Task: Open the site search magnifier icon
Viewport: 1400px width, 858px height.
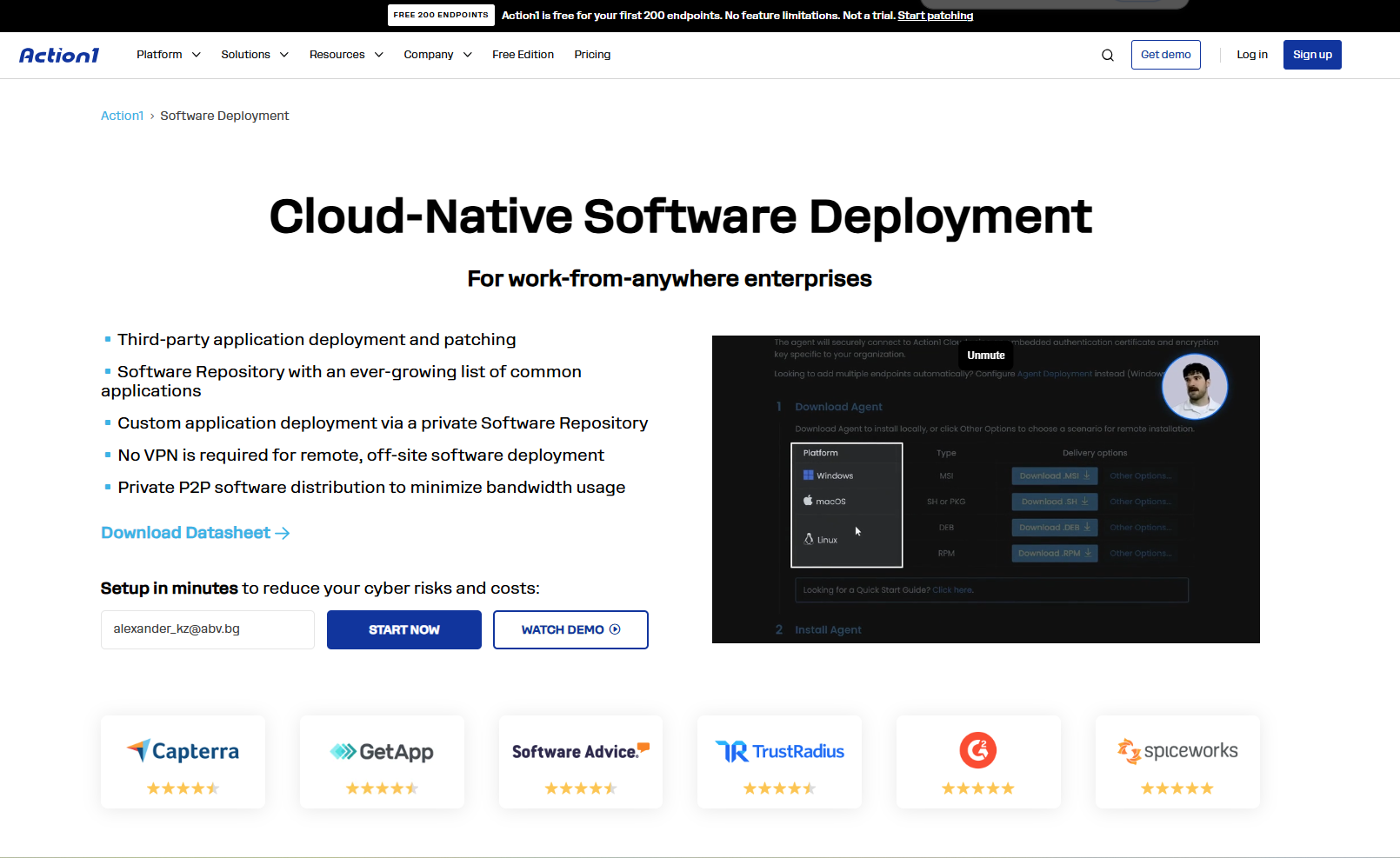Action: click(x=1108, y=55)
